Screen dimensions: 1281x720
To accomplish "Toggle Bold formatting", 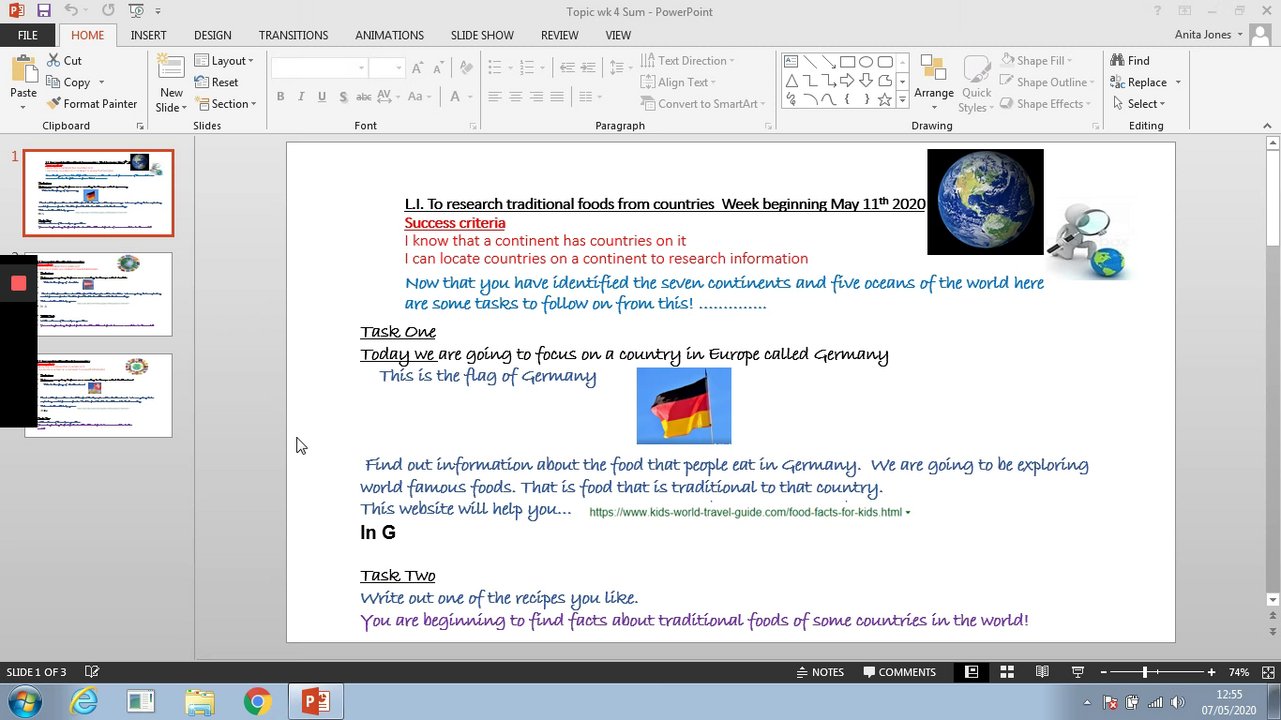I will 280,97.
